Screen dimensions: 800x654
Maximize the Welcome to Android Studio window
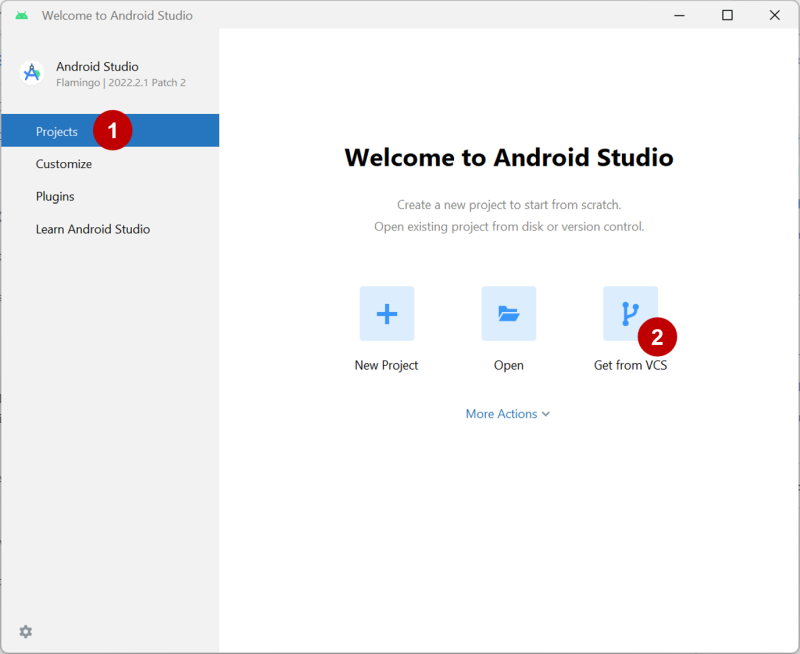coord(728,15)
